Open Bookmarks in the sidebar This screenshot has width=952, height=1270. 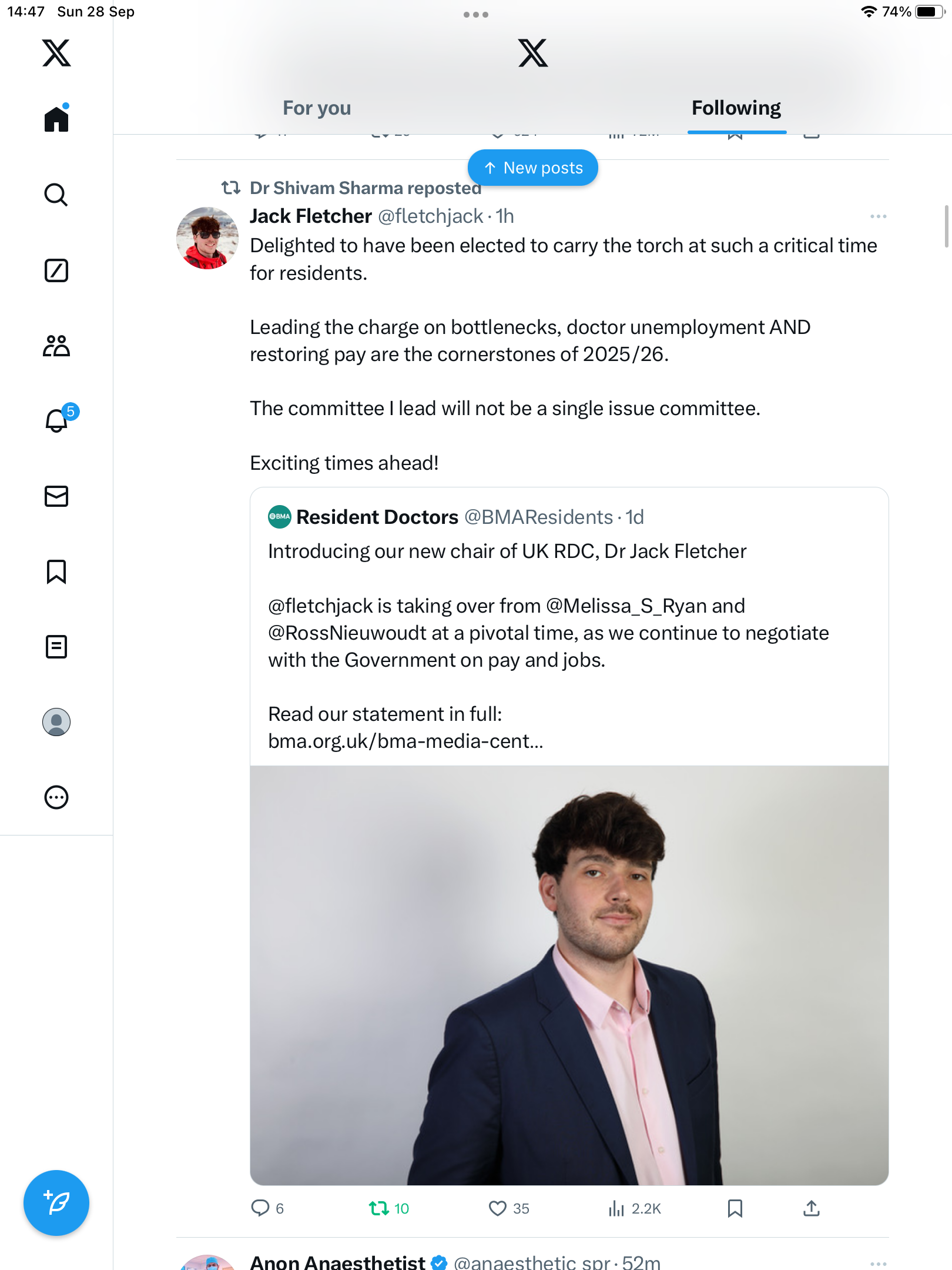pyautogui.click(x=56, y=571)
